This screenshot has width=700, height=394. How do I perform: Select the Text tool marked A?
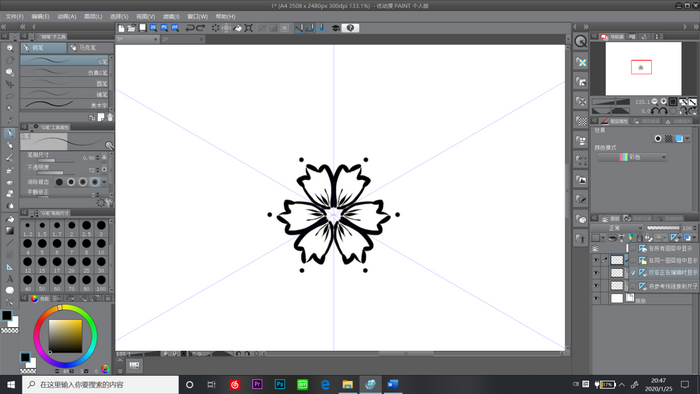[x=9, y=279]
